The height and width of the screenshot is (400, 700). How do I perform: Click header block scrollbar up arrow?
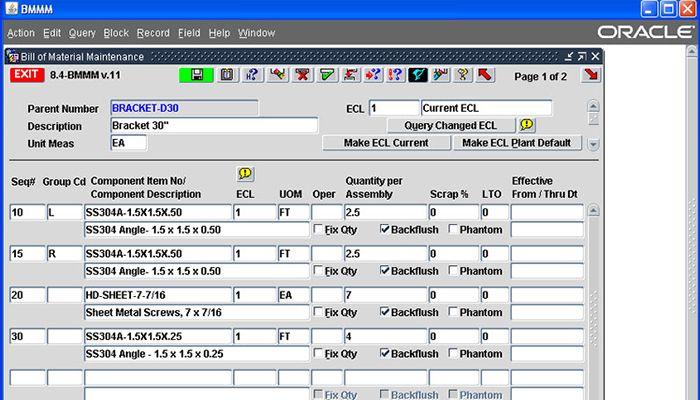click(x=593, y=106)
